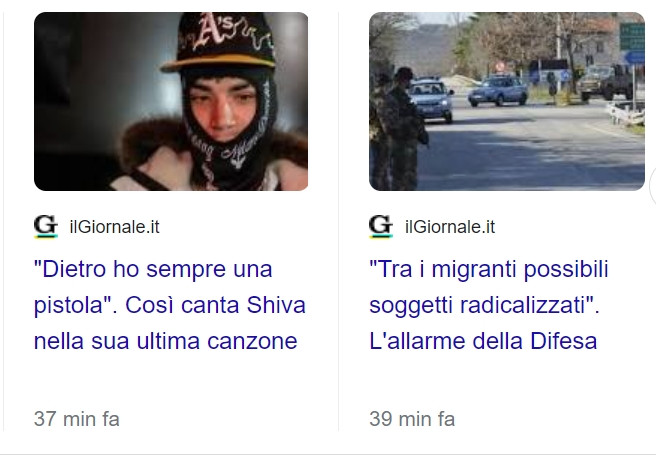
Task: Click the ilGiornale G logo above the migranti headline
Action: [381, 227]
